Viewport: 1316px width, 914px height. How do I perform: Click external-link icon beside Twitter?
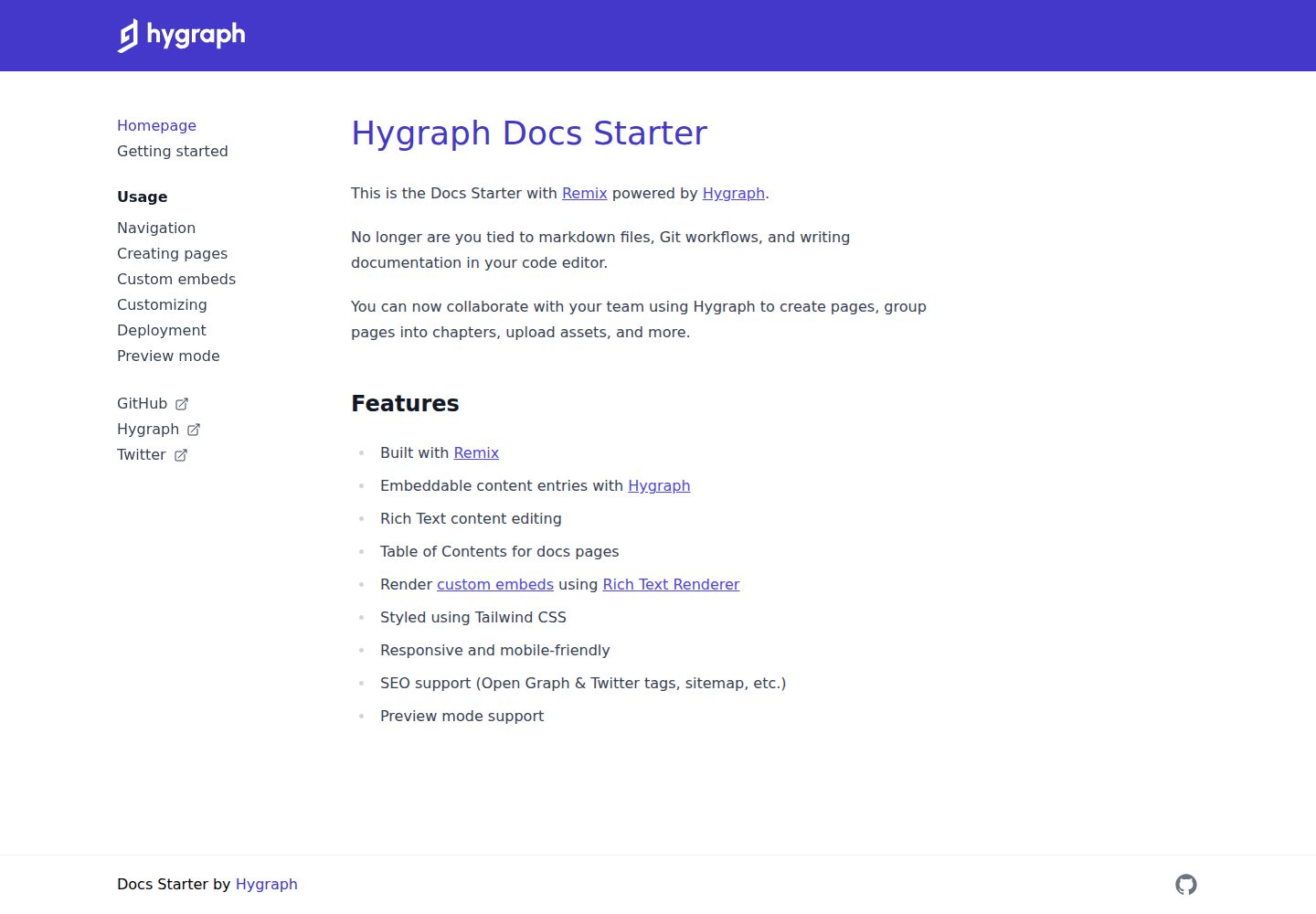pyautogui.click(x=181, y=455)
